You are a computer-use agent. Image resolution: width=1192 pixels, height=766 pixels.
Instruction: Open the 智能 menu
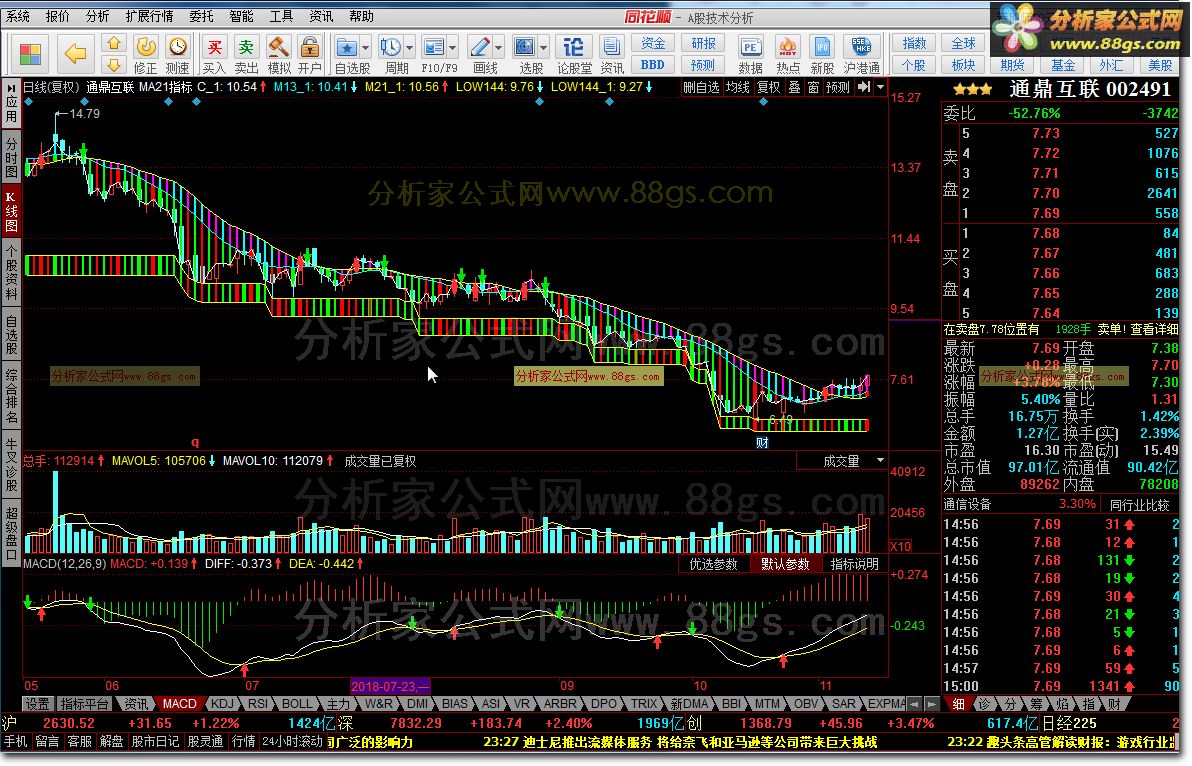[x=242, y=16]
